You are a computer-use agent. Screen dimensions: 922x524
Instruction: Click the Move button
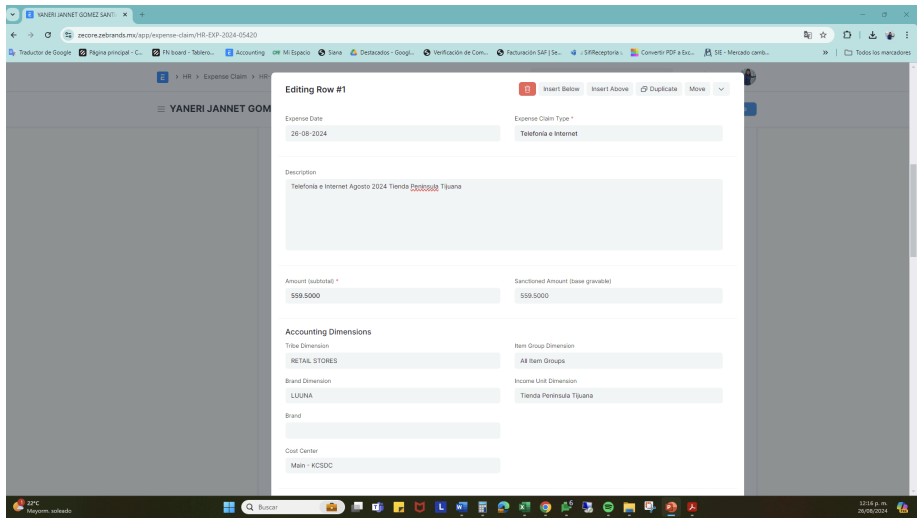point(697,89)
